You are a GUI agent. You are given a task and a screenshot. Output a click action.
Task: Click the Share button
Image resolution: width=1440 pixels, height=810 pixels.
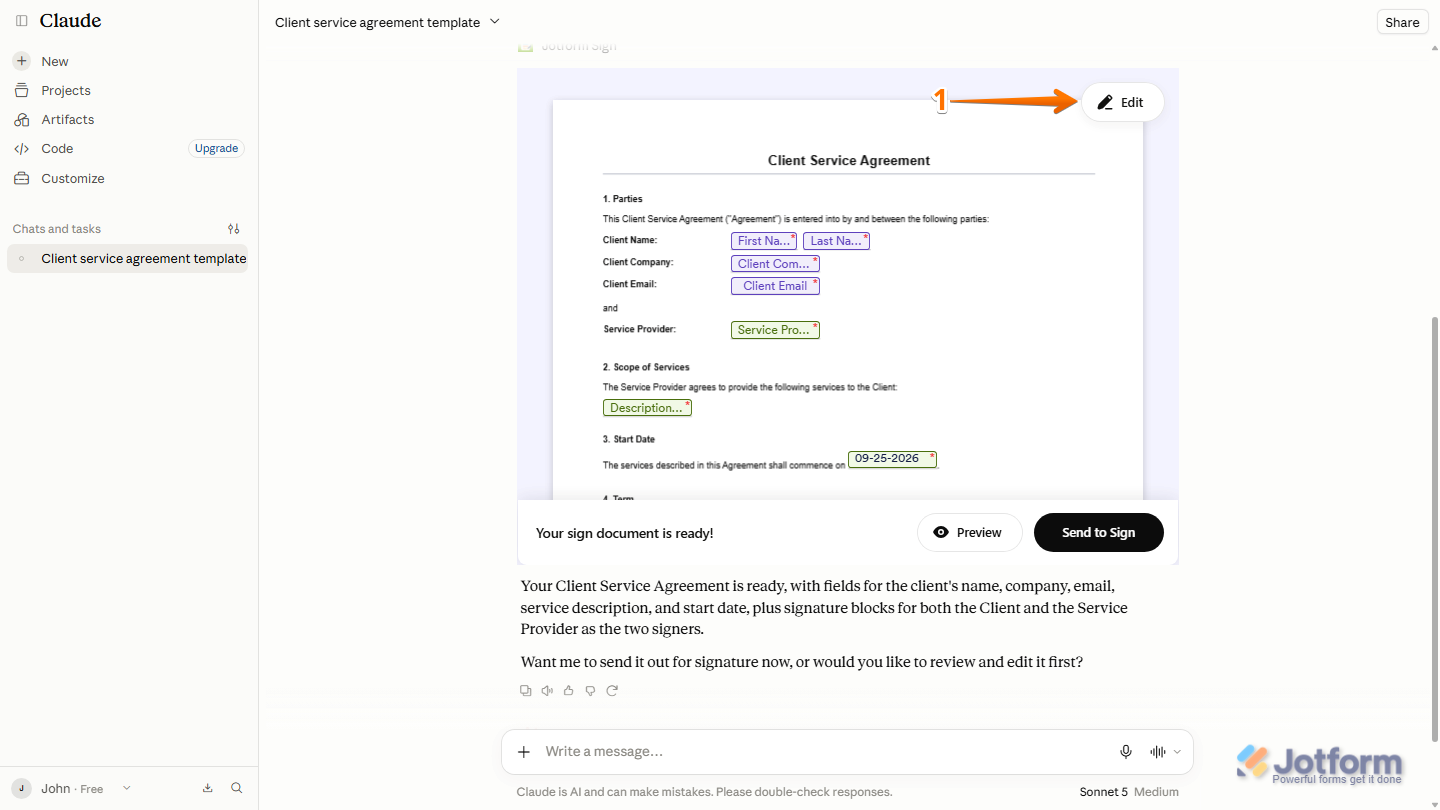coord(1402,22)
